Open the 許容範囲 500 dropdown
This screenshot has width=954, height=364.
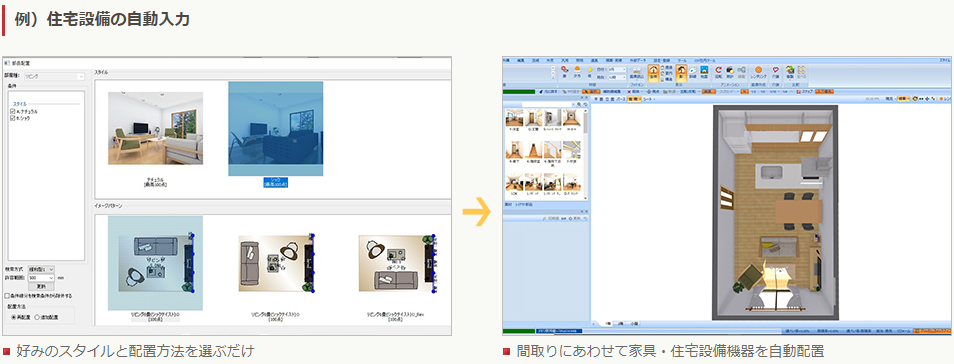[41, 278]
